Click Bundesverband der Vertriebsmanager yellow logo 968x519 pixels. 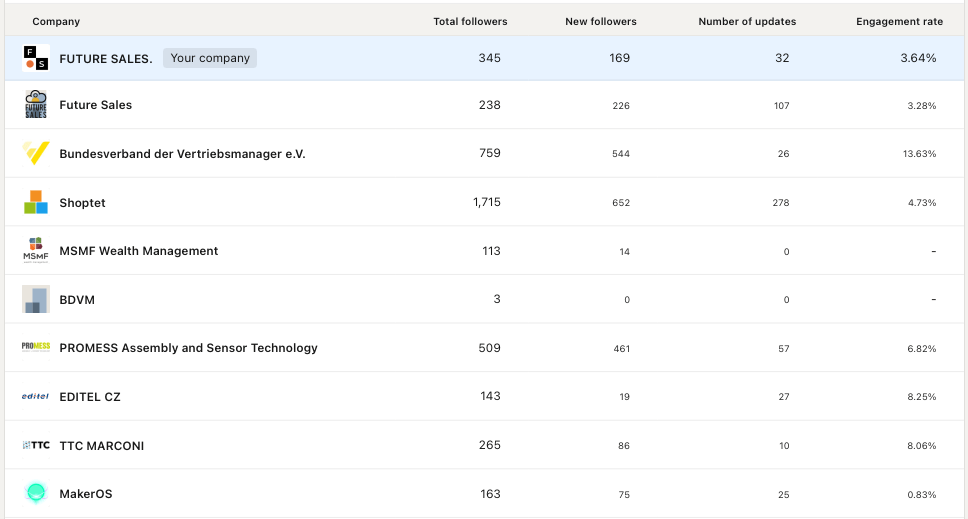(36, 153)
